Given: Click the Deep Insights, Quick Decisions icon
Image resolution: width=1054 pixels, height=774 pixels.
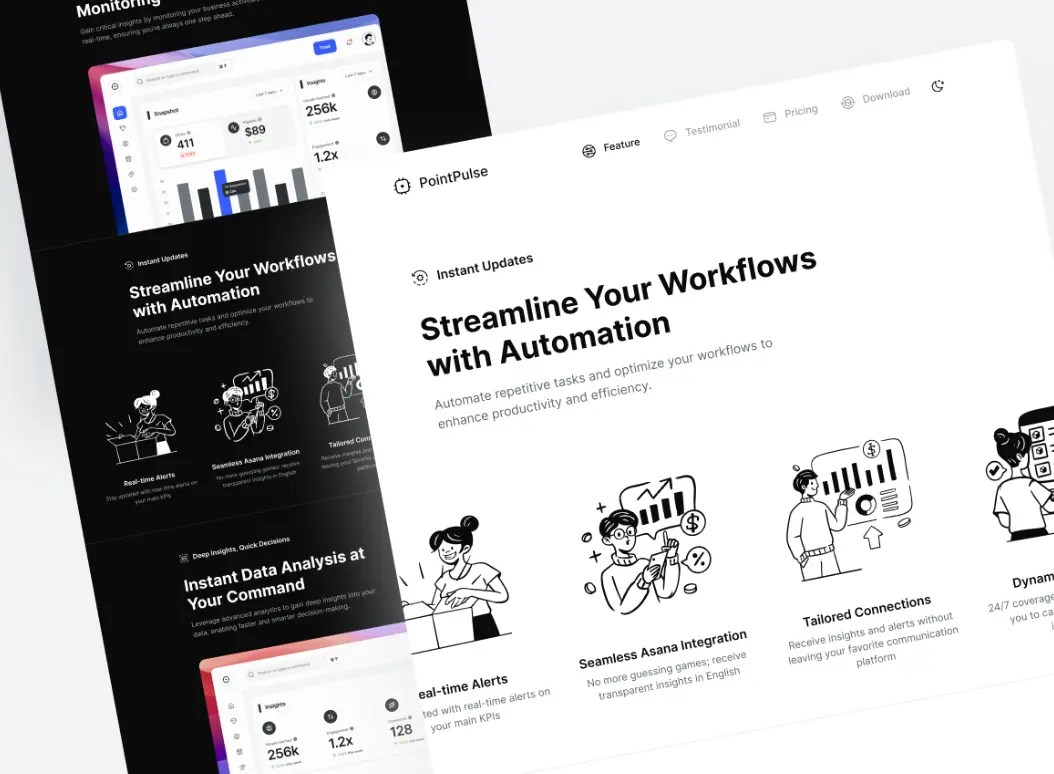Looking at the screenshot, I should [184, 558].
